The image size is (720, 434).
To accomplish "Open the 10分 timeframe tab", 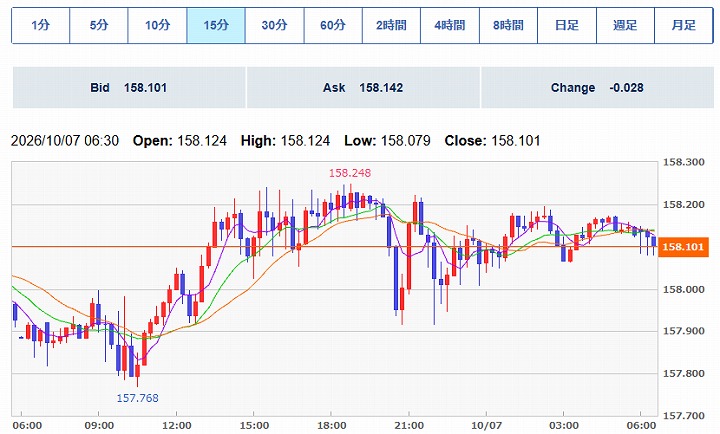I will point(158,25).
